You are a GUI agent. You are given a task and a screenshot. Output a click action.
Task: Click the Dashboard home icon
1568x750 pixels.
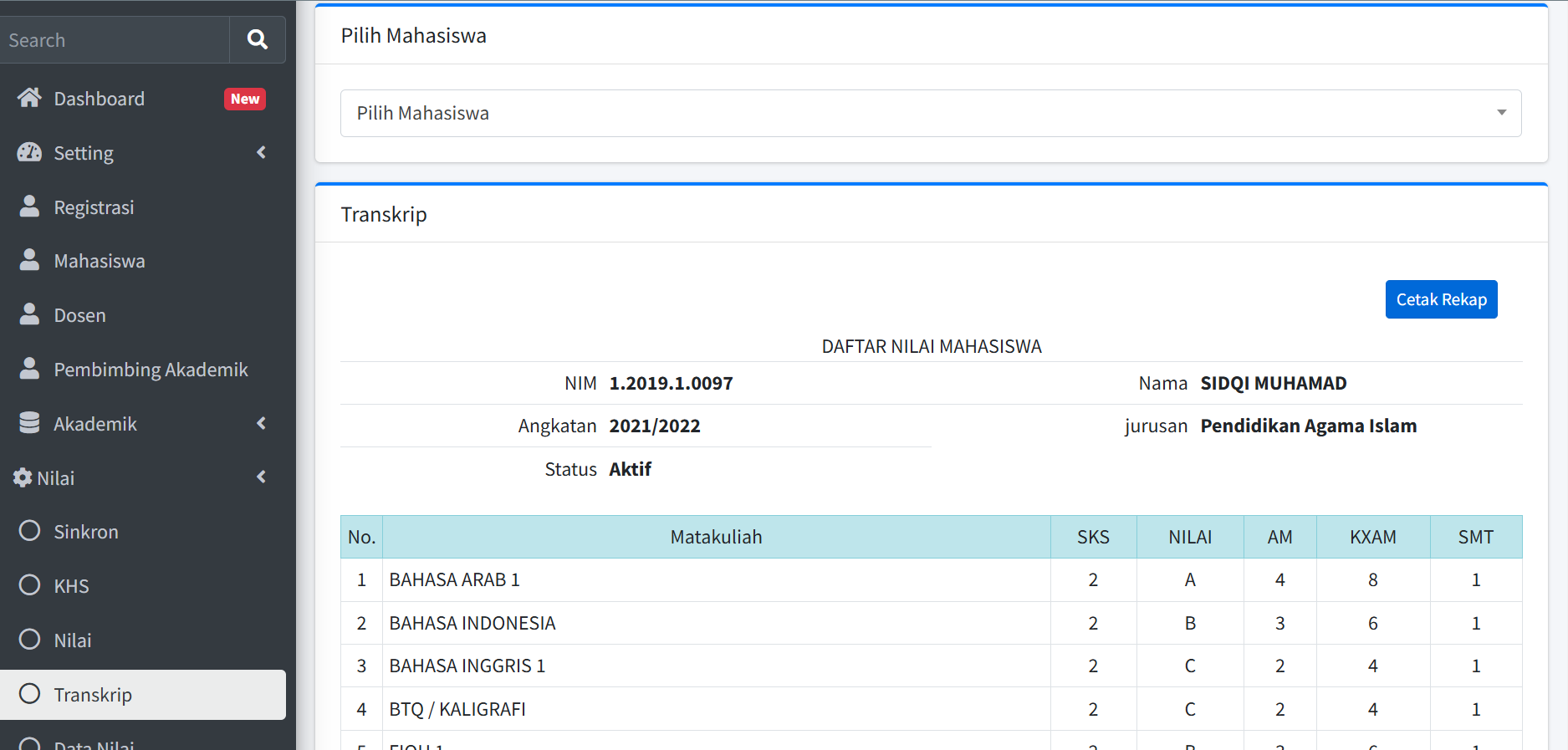29,99
